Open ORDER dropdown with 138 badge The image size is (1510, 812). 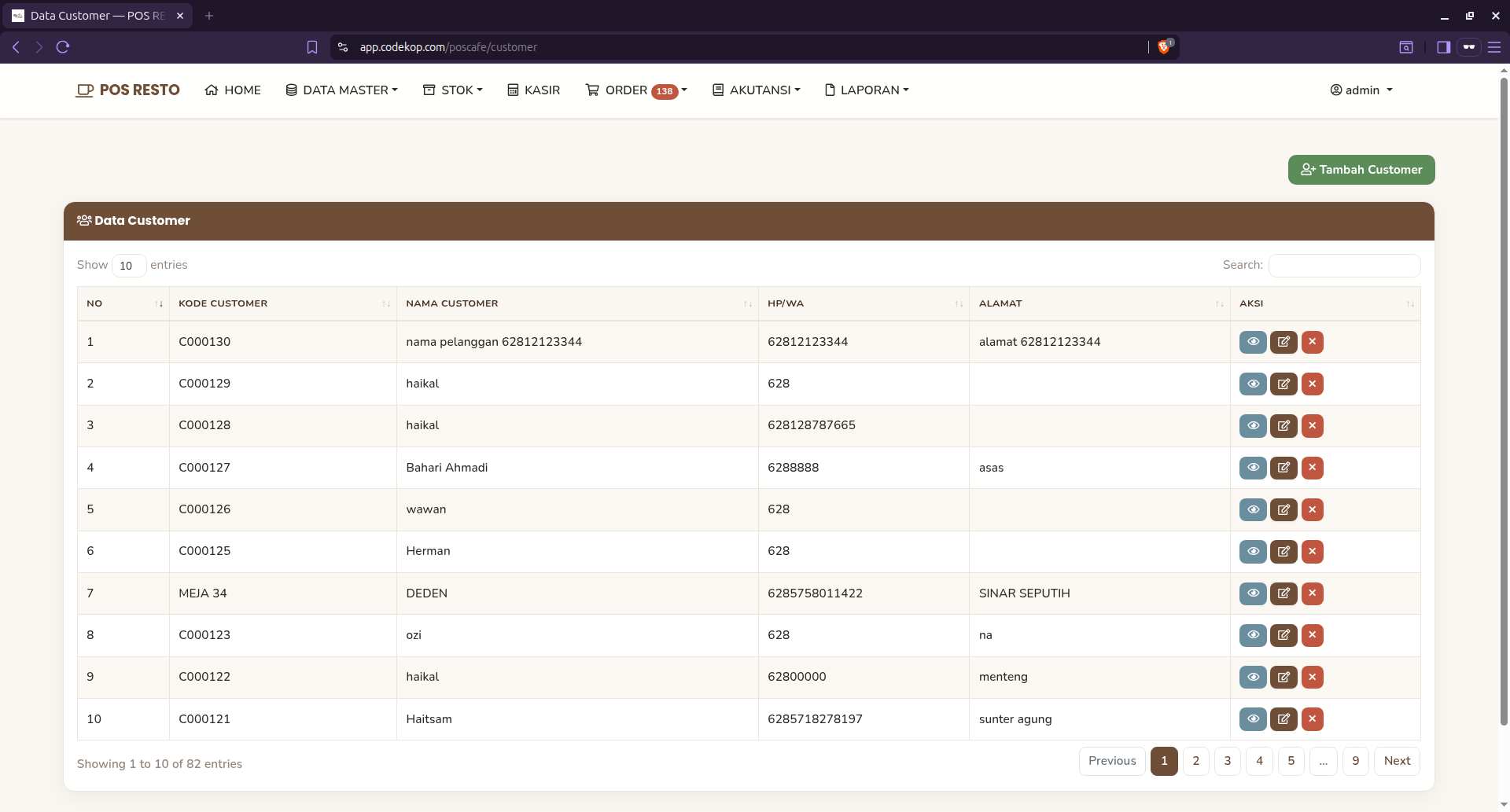636,90
